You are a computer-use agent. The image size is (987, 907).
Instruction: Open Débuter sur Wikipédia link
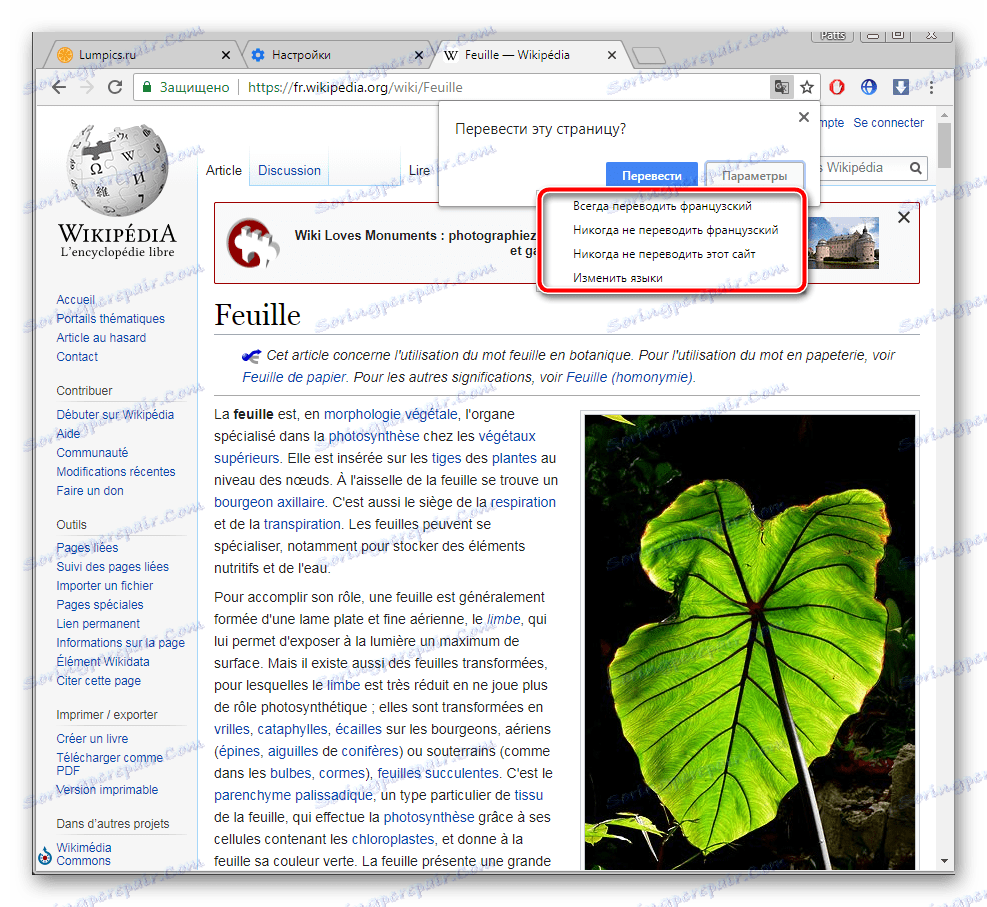(x=115, y=414)
